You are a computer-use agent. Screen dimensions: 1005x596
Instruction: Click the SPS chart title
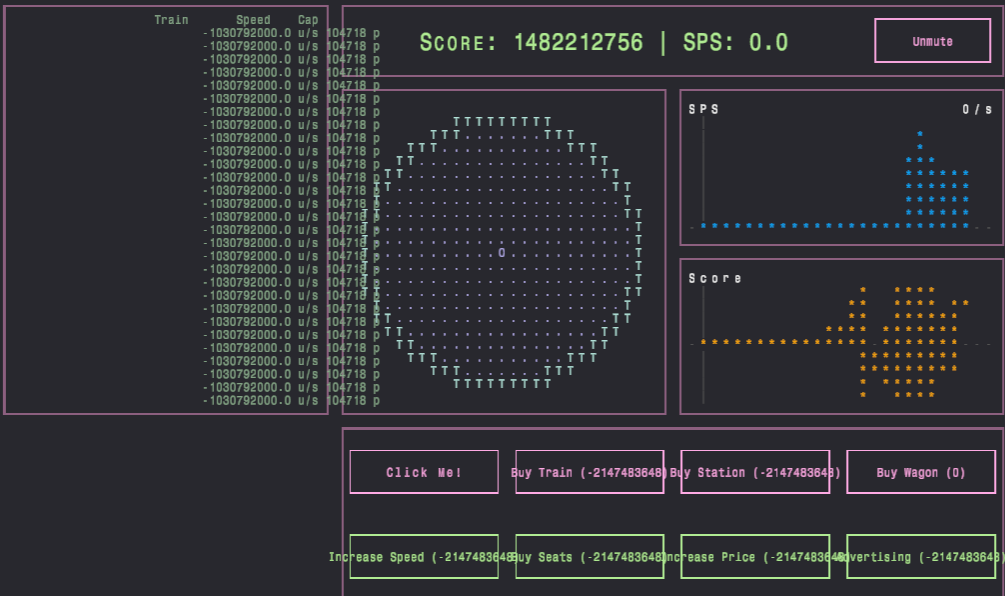pos(703,109)
